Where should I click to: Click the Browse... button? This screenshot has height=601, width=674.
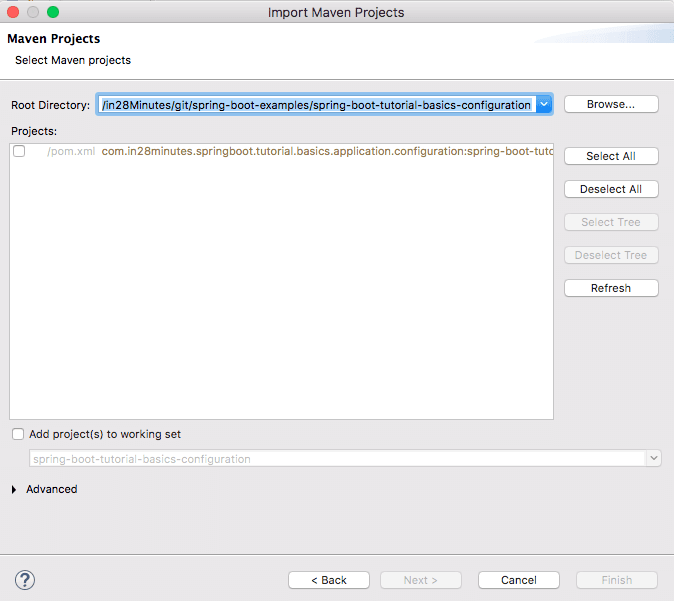(611, 104)
